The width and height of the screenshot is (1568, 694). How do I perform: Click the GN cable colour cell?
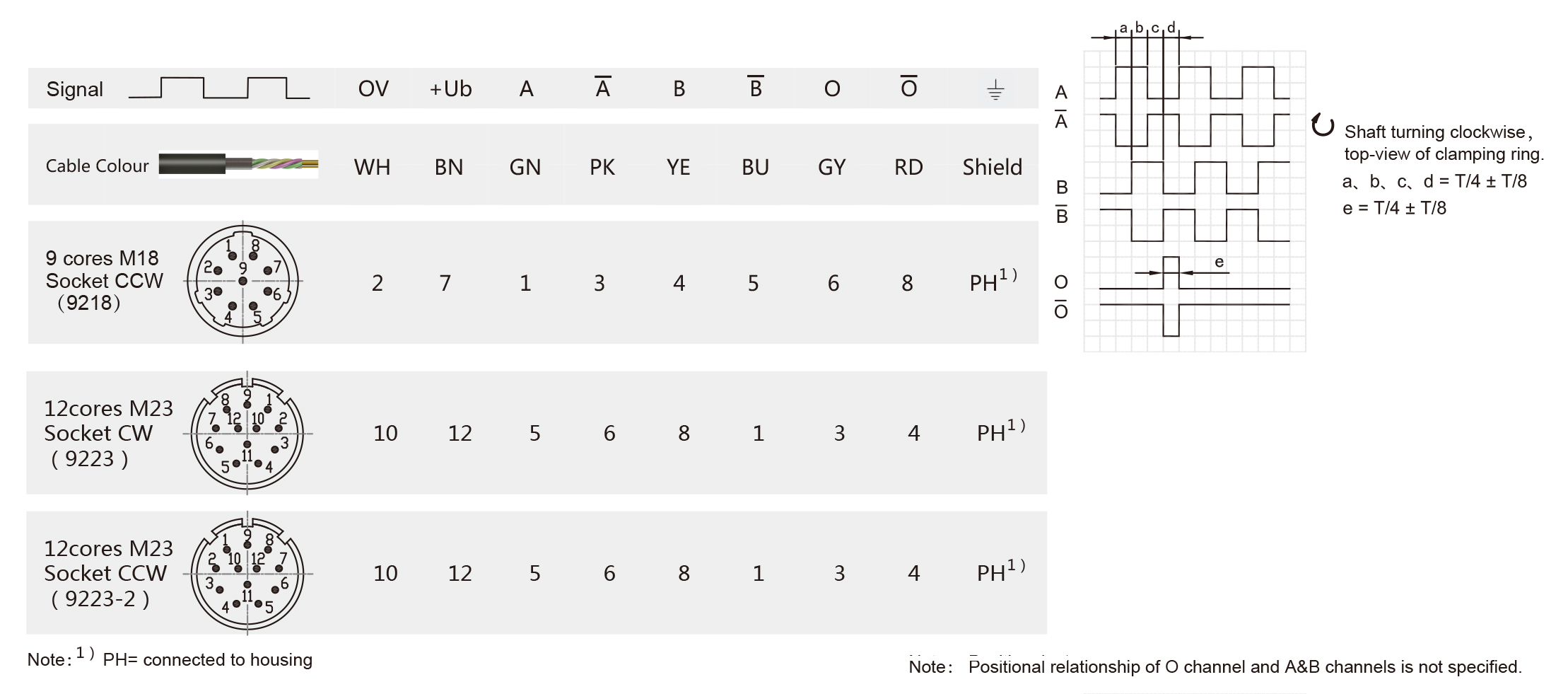[525, 167]
